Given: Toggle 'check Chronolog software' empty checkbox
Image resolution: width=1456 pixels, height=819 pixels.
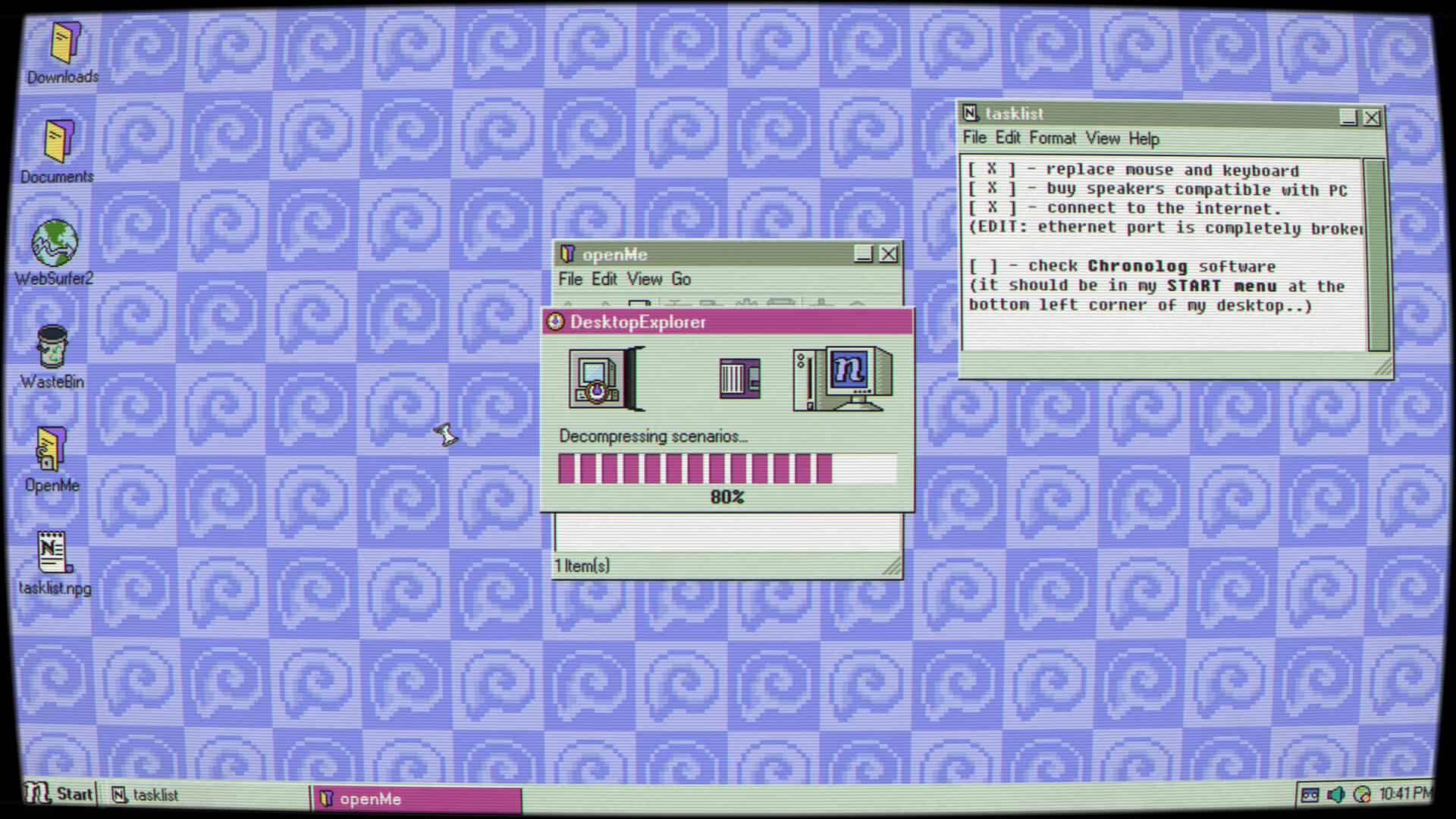Looking at the screenshot, I should pyautogui.click(x=984, y=266).
